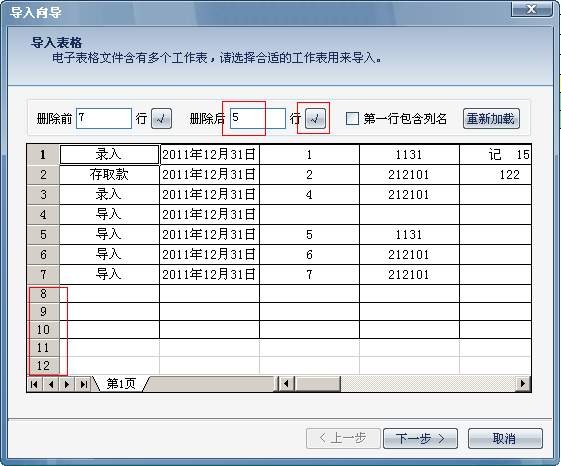The width and height of the screenshot is (561, 466).
Task: Select row header 8
Action: pyautogui.click(x=43, y=294)
